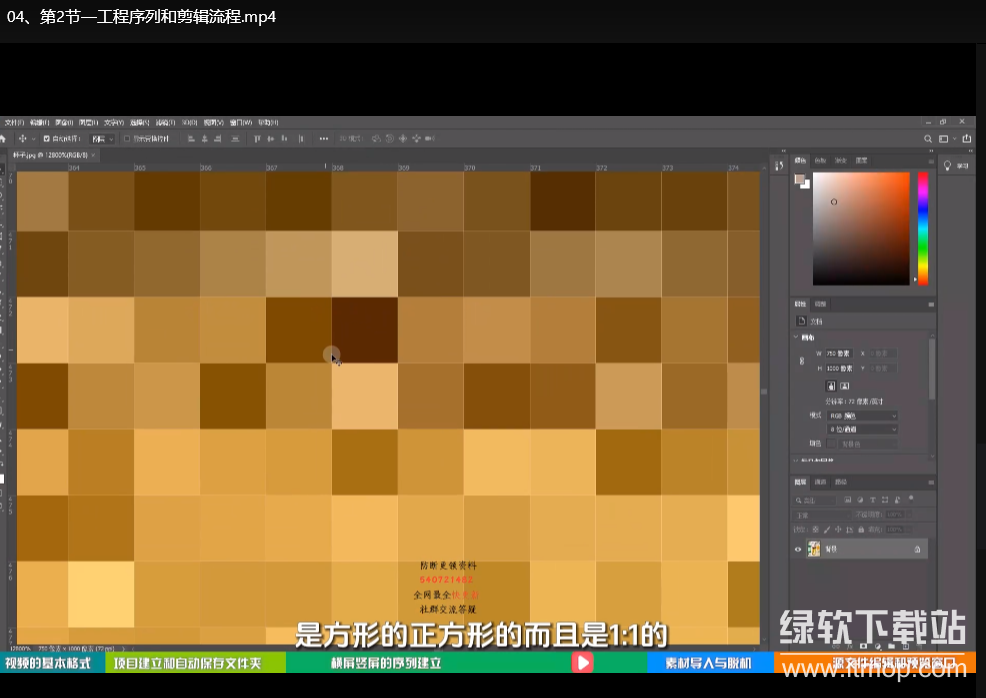The width and height of the screenshot is (986, 698).
Task: Click the lock all layers padlock icon
Action: [862, 529]
